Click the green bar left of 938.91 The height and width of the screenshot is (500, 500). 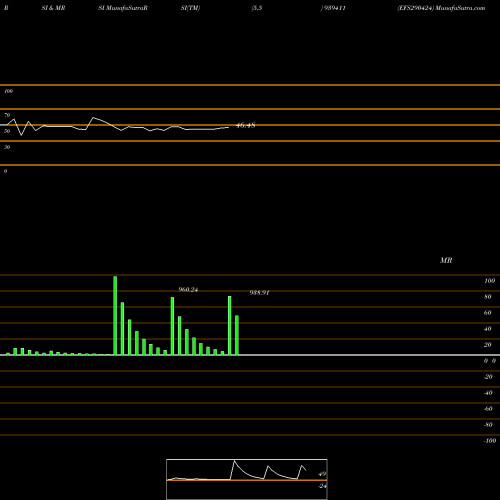click(x=230, y=325)
